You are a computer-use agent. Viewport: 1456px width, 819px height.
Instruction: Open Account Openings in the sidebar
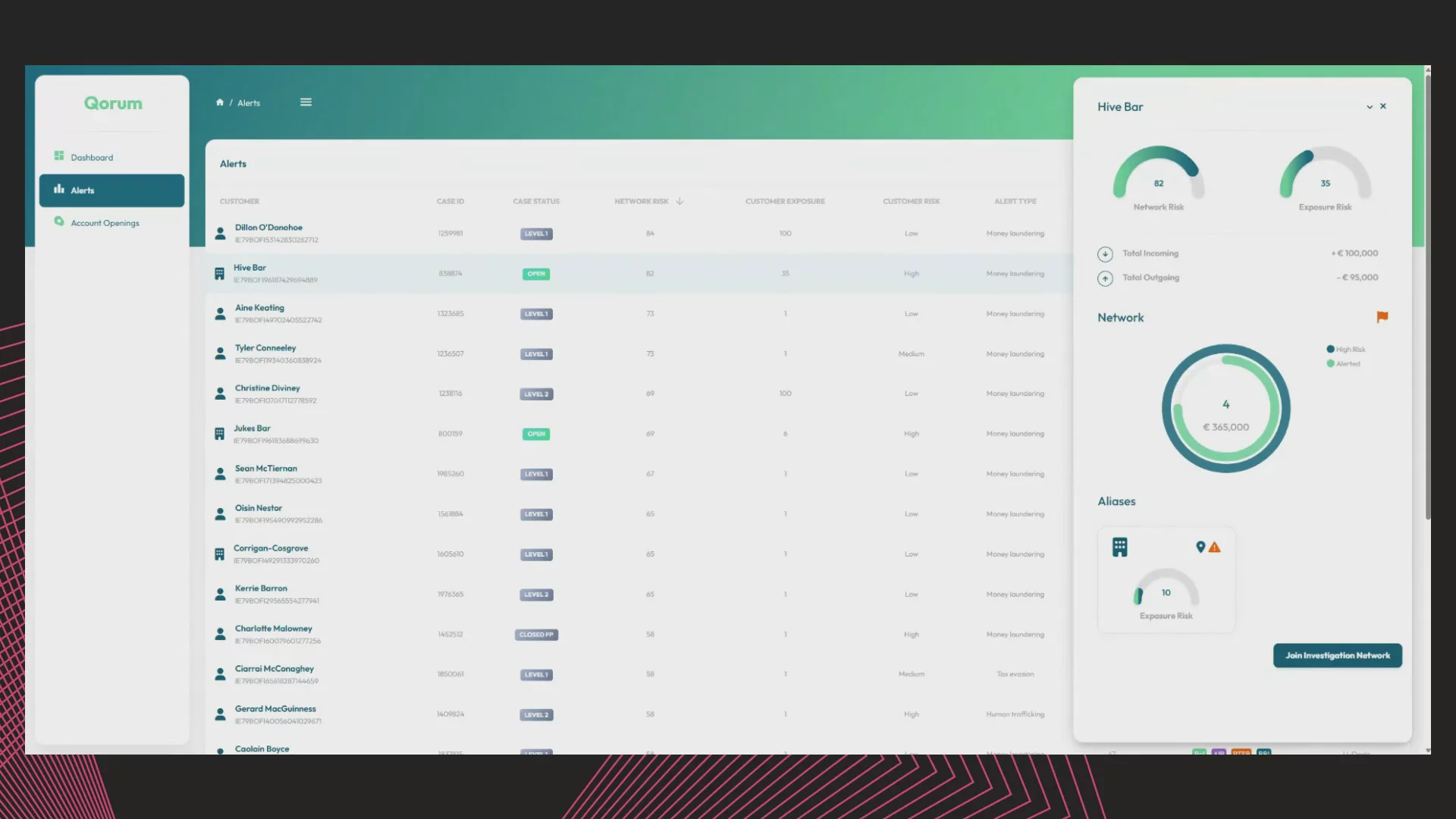(x=111, y=223)
